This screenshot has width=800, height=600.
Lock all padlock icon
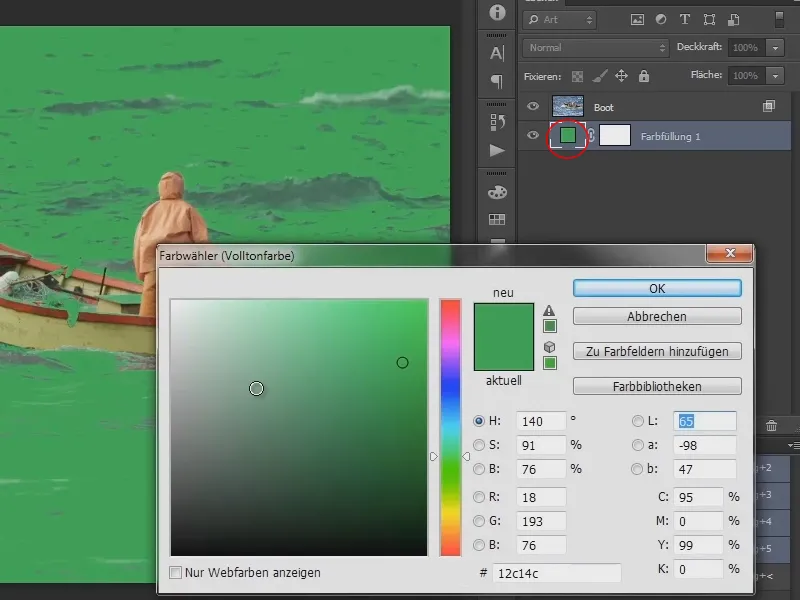(644, 76)
